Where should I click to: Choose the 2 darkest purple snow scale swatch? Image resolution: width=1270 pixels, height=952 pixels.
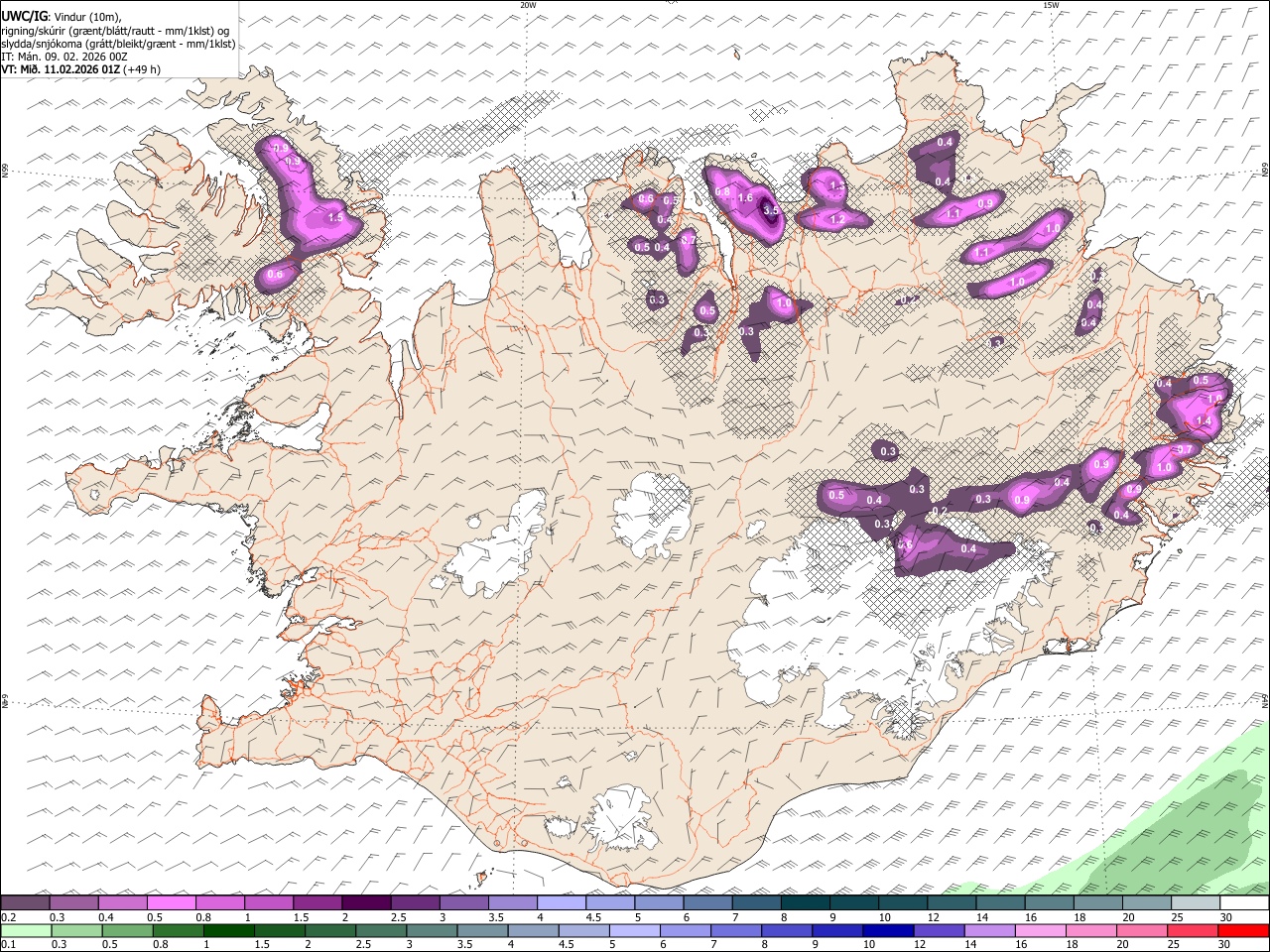pyautogui.click(x=366, y=902)
